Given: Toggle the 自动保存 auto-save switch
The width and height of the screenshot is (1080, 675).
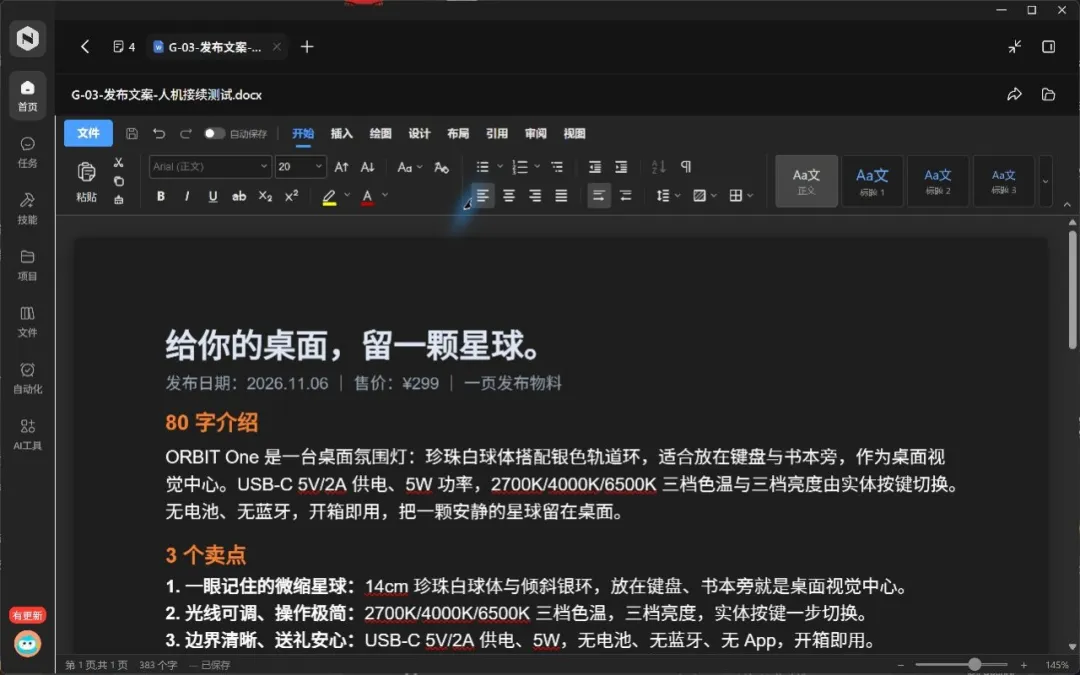Looking at the screenshot, I should pyautogui.click(x=214, y=134).
